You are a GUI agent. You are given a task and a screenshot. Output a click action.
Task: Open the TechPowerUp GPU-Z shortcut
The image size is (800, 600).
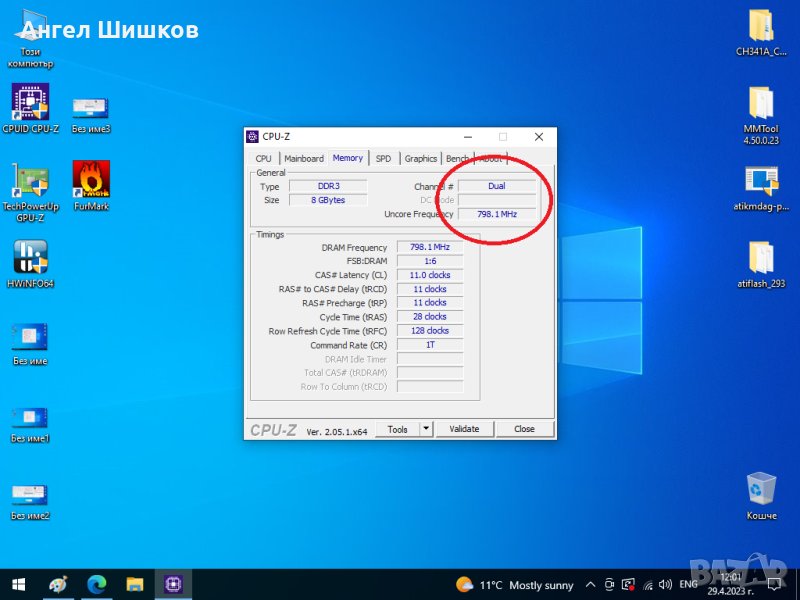click(x=30, y=181)
